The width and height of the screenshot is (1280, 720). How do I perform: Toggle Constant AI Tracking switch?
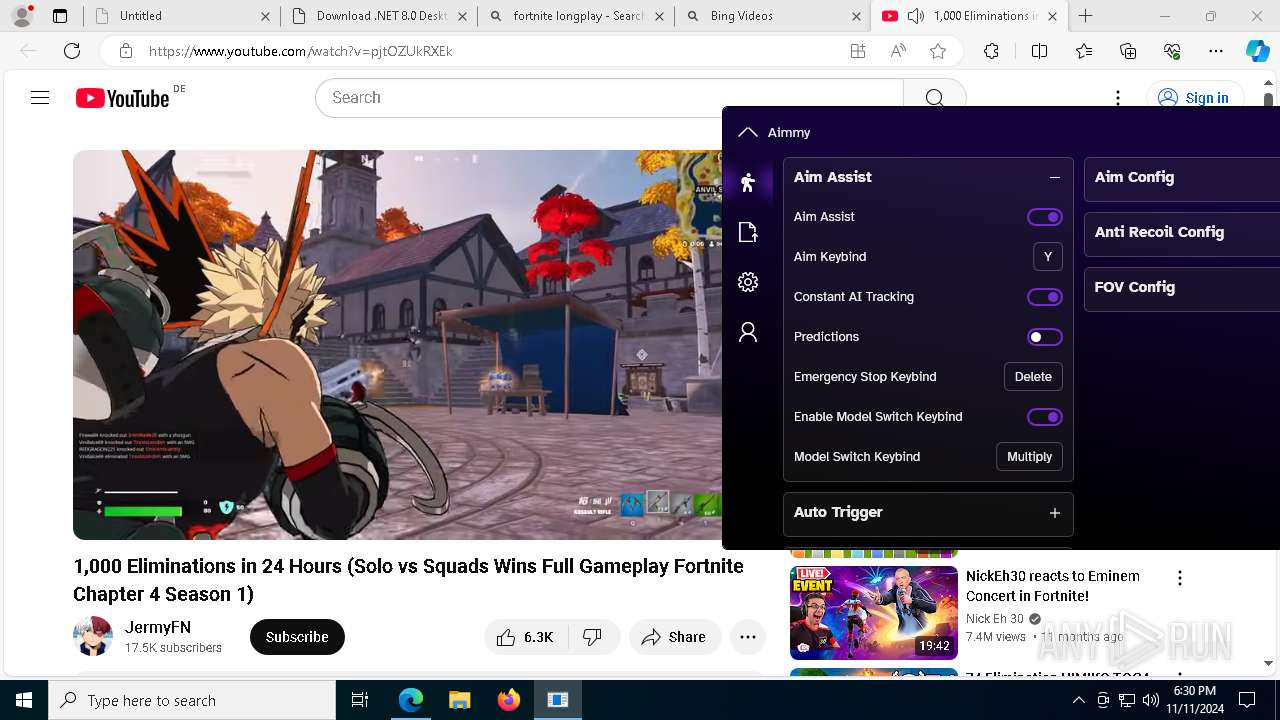pyautogui.click(x=1045, y=297)
